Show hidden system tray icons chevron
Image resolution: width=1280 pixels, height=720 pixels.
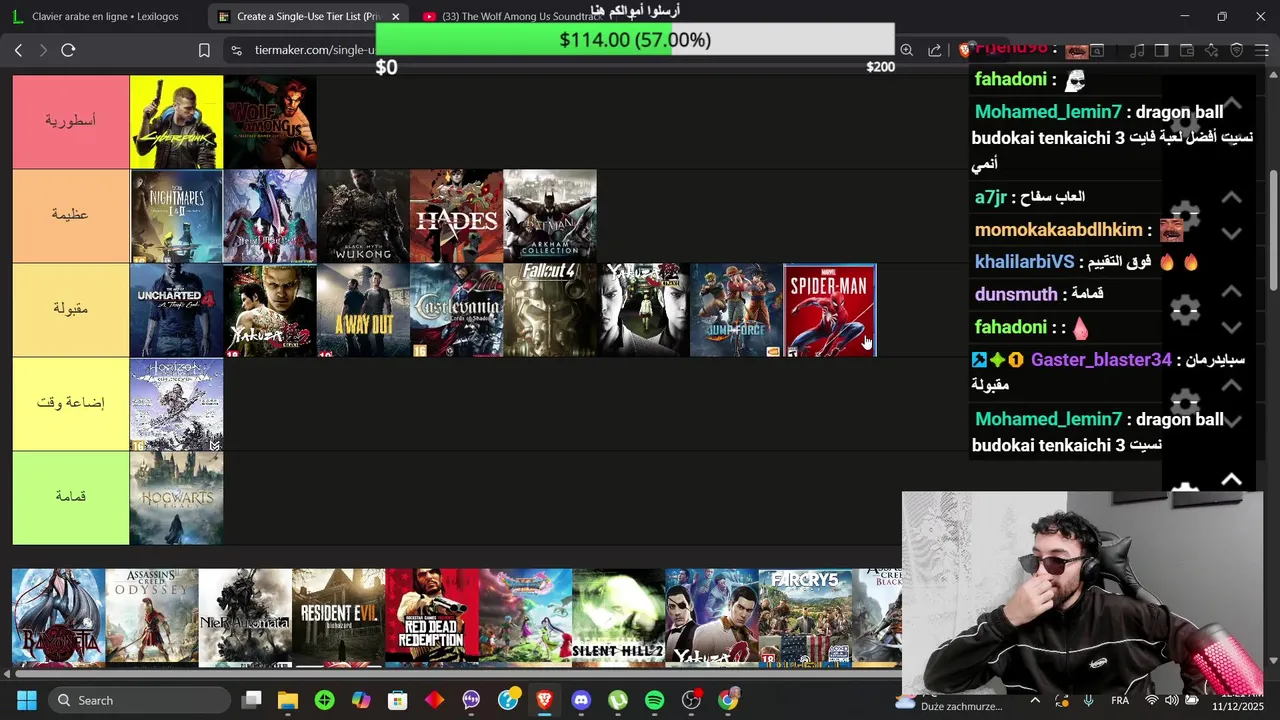coord(1035,700)
